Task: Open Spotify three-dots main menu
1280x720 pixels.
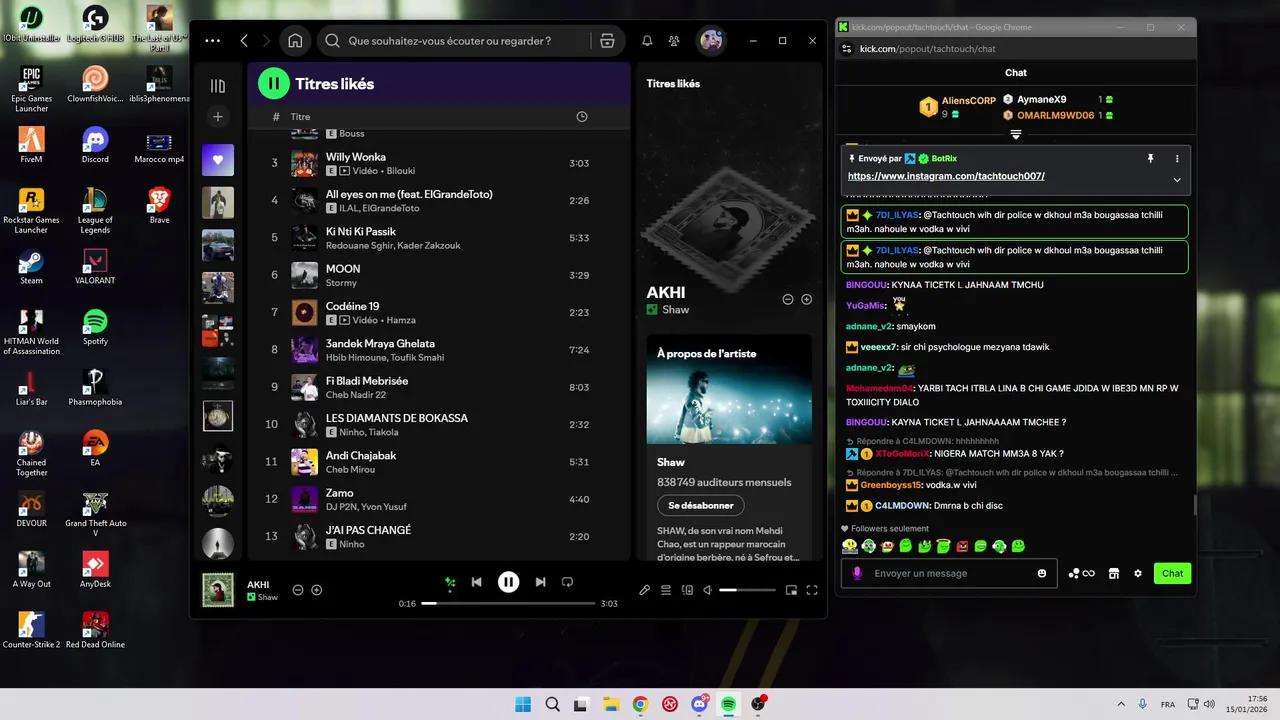Action: tap(212, 41)
